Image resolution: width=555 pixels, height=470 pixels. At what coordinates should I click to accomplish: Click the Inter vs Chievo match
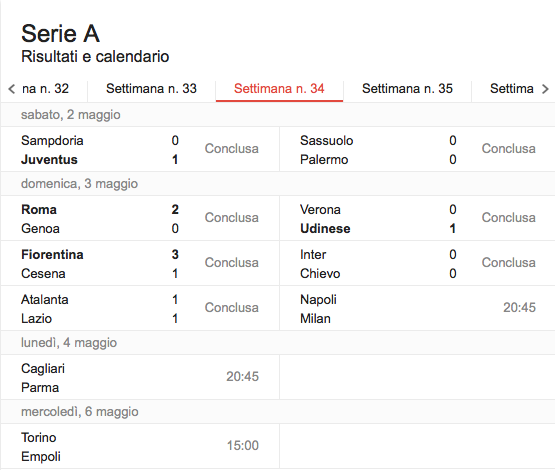click(417, 263)
